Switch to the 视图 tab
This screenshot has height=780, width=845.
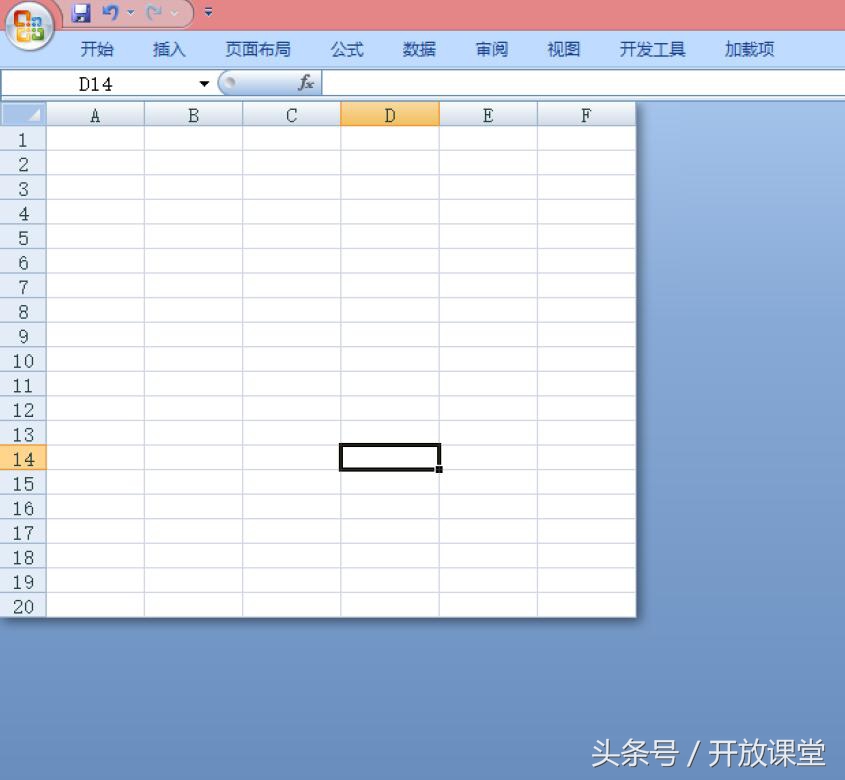(x=564, y=49)
